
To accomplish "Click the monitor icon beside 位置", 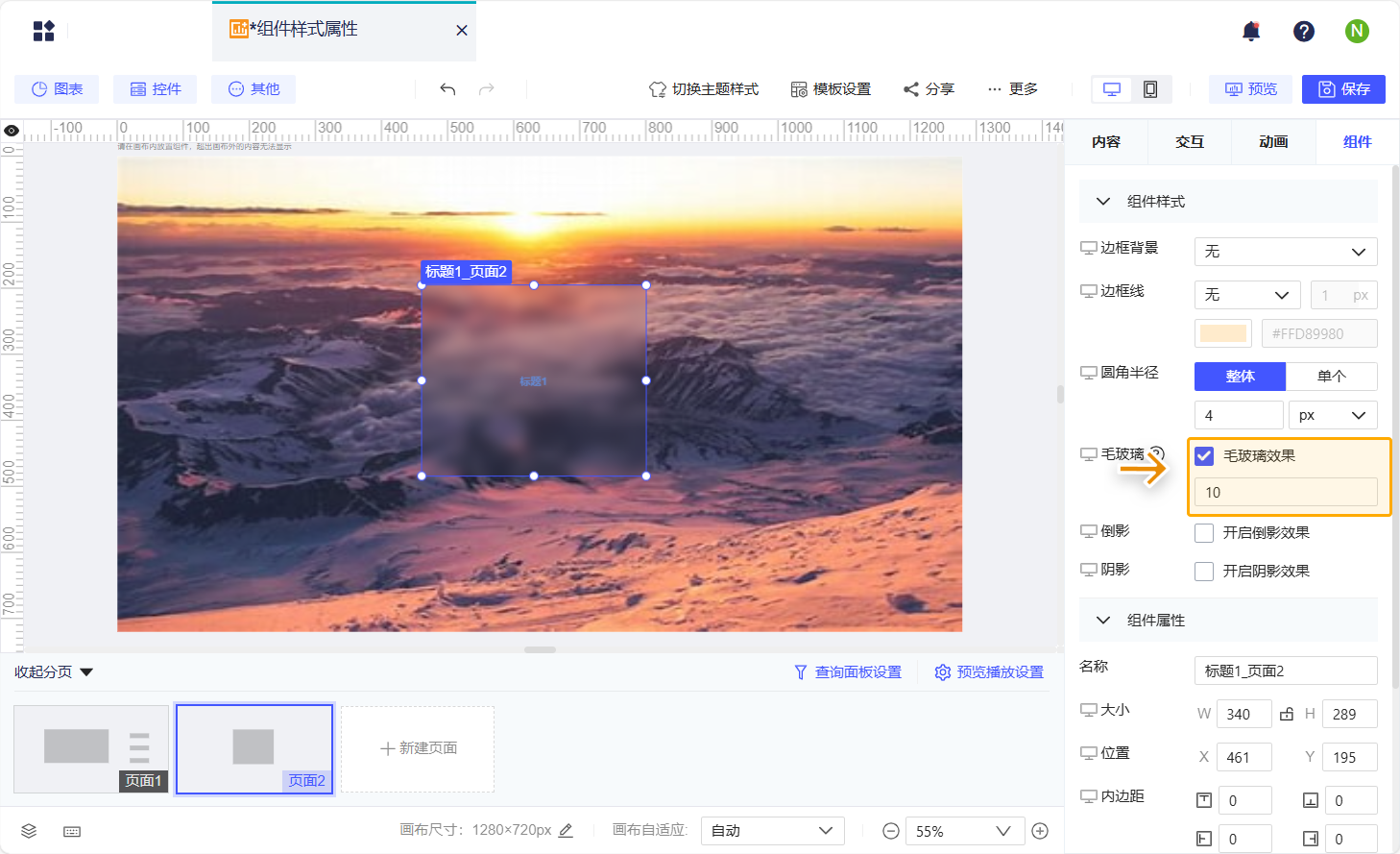I will 1089,753.
